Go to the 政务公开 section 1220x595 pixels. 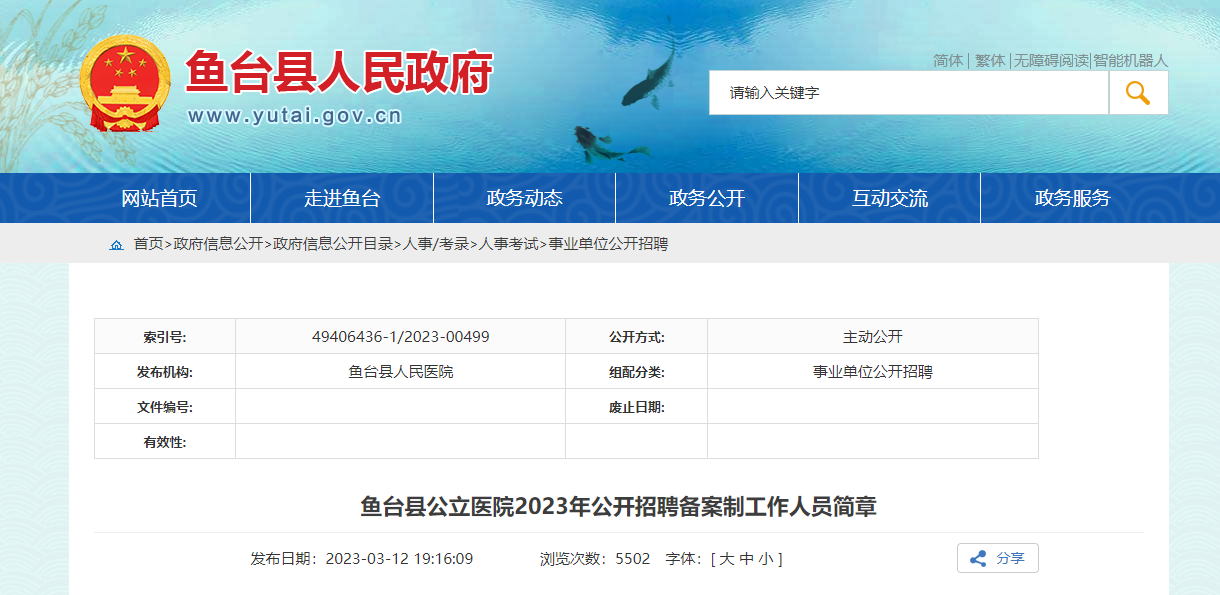(707, 198)
